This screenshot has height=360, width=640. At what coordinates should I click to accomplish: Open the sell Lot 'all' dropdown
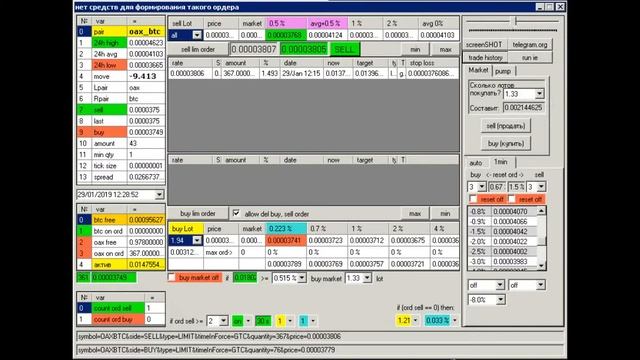pos(197,36)
